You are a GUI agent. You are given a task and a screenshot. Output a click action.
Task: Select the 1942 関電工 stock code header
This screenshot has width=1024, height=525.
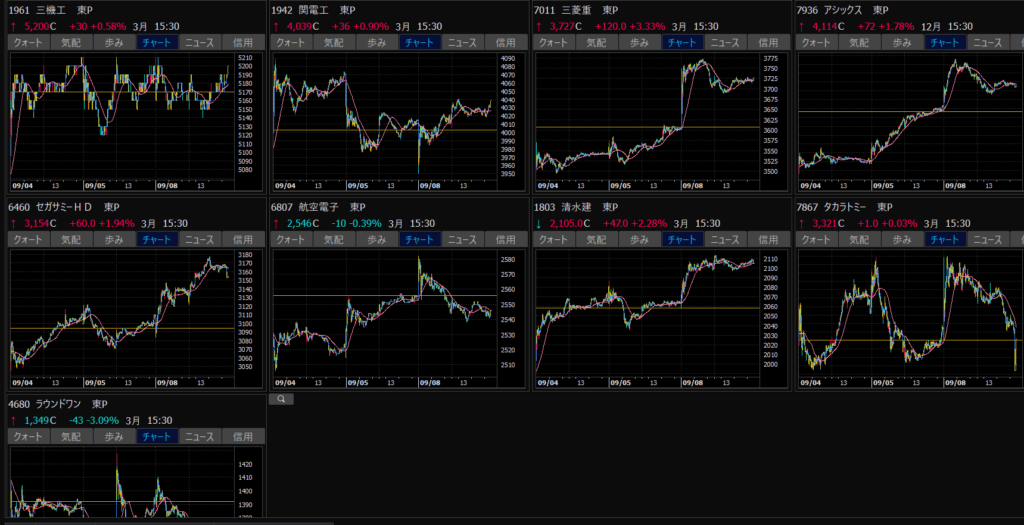pyautogui.click(x=283, y=10)
